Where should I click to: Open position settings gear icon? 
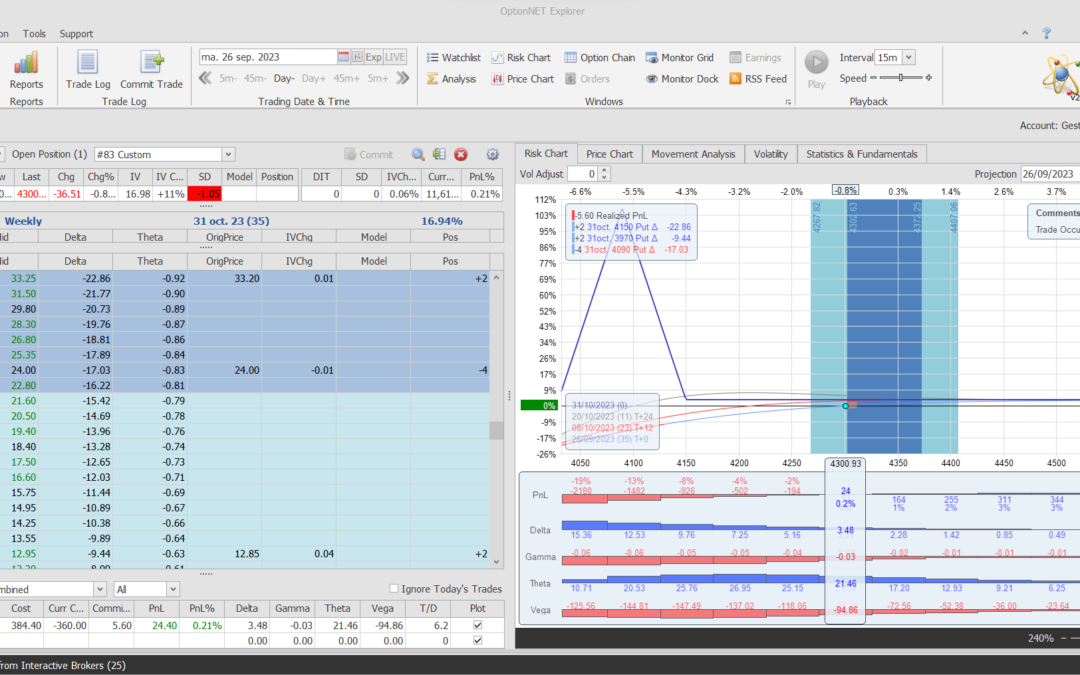492,154
